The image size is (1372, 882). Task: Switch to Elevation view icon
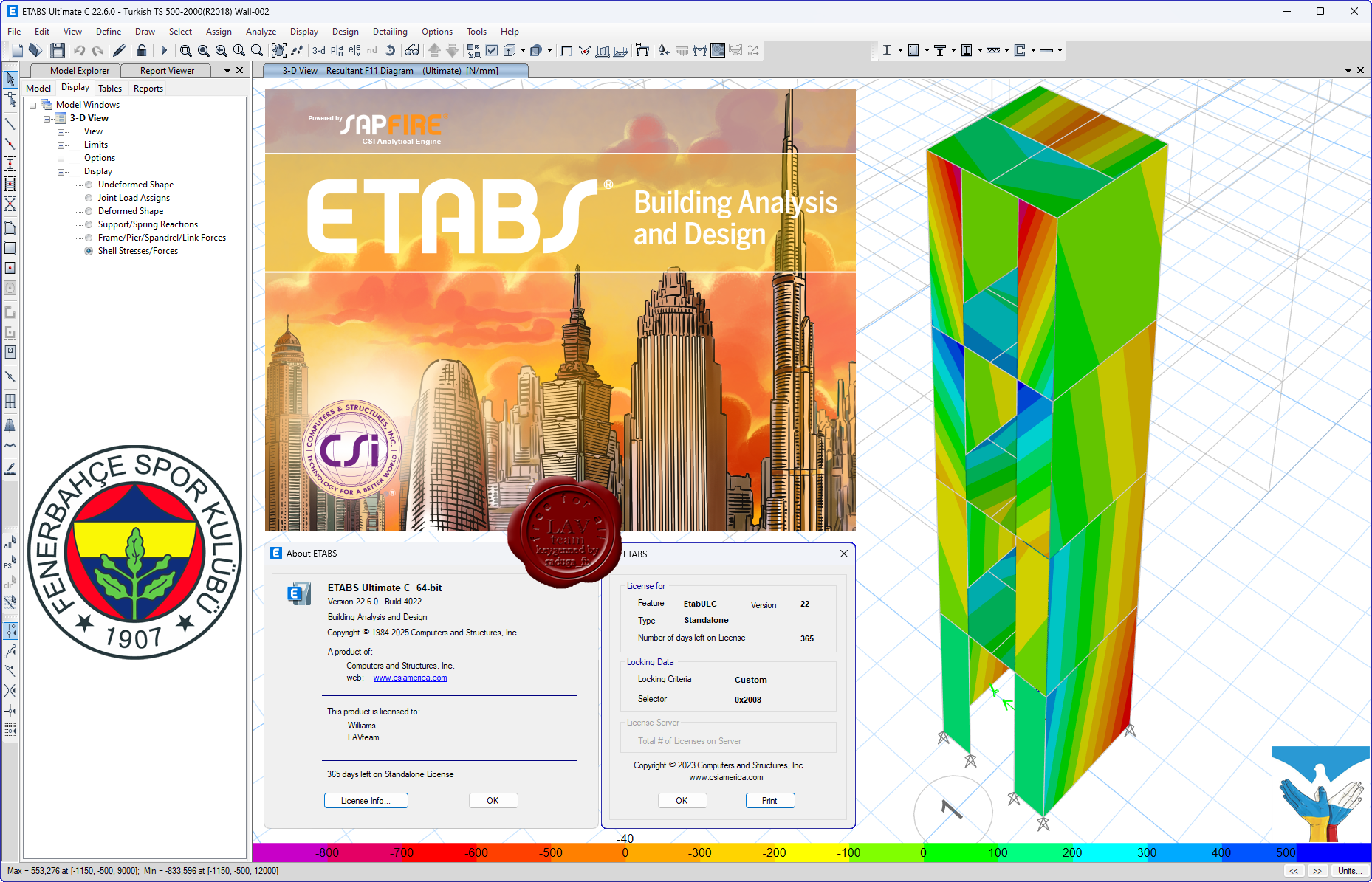pos(354,50)
